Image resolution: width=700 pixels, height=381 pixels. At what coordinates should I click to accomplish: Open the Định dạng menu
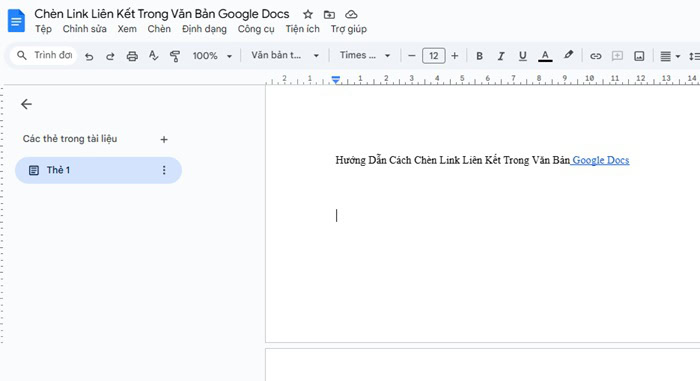pos(204,29)
